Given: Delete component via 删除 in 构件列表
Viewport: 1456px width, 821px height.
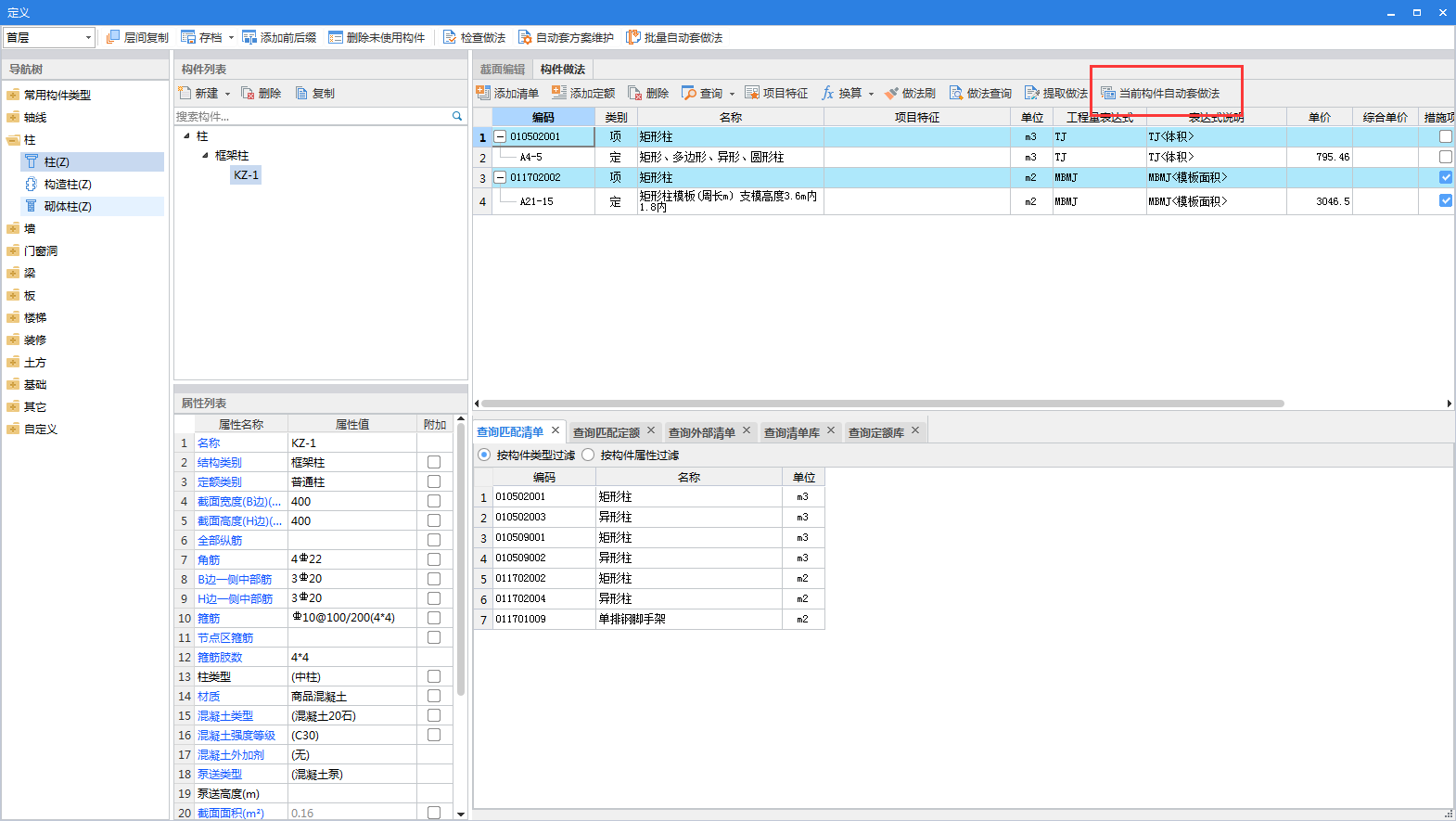Looking at the screenshot, I should [x=261, y=93].
